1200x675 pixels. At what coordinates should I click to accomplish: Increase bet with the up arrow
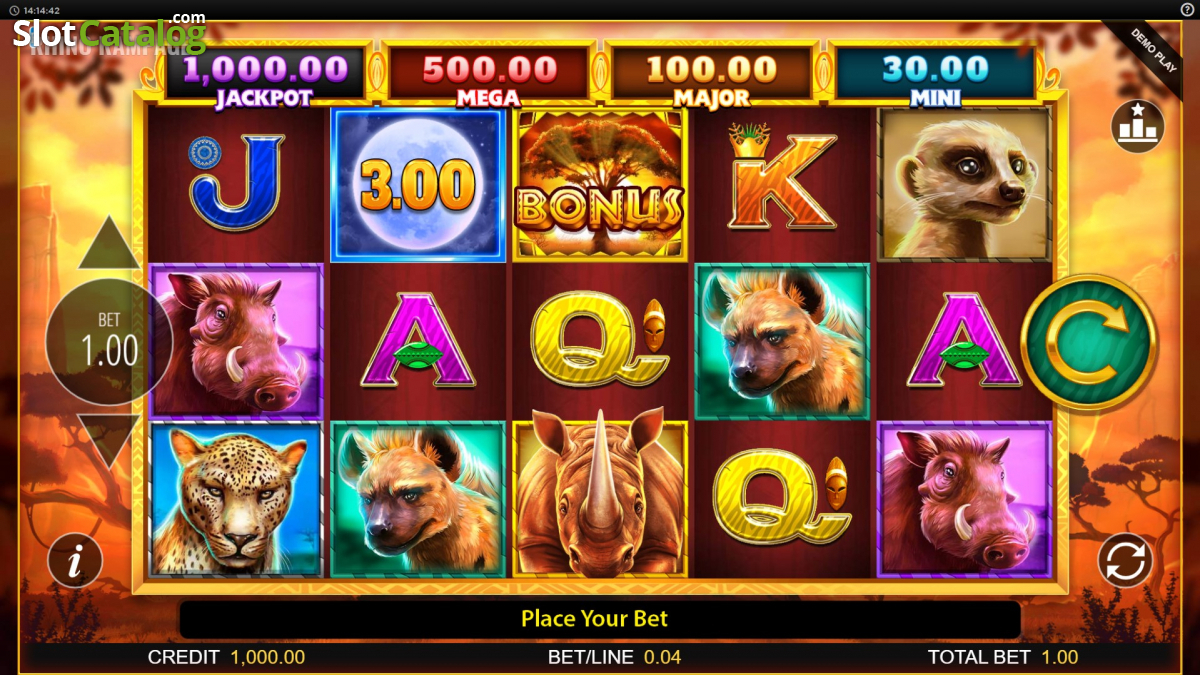[108, 242]
